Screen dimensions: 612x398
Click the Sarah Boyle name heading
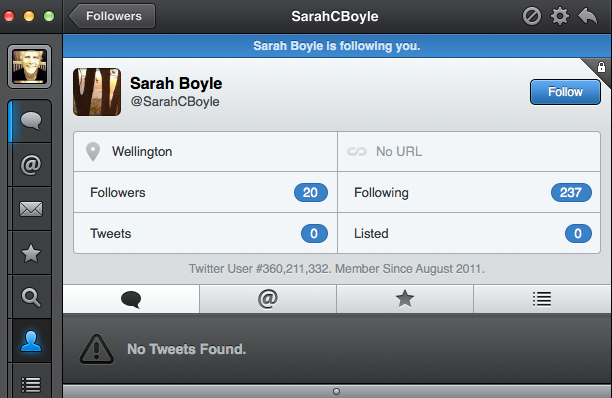[176, 83]
